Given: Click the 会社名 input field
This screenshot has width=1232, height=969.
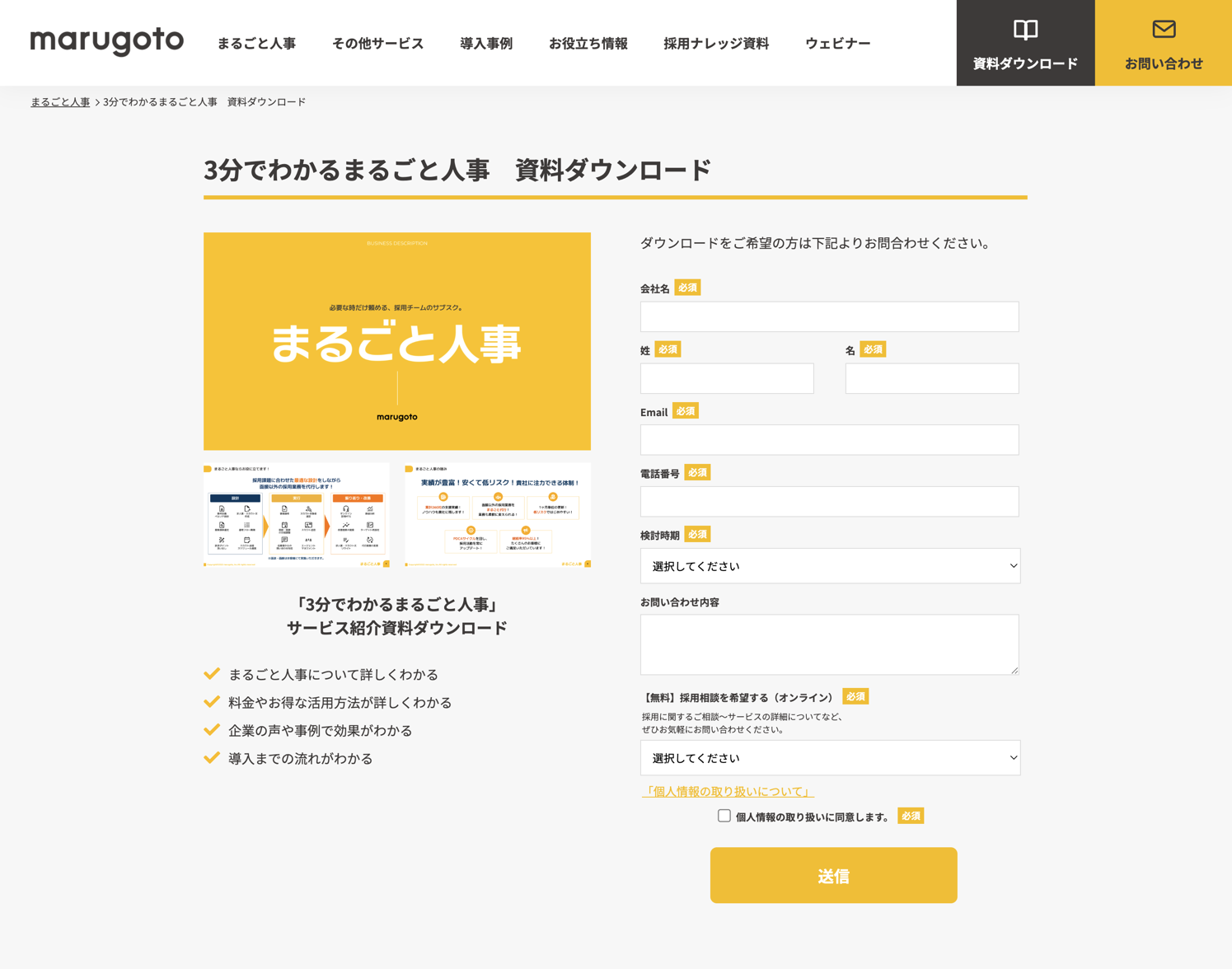Looking at the screenshot, I should [x=829, y=316].
